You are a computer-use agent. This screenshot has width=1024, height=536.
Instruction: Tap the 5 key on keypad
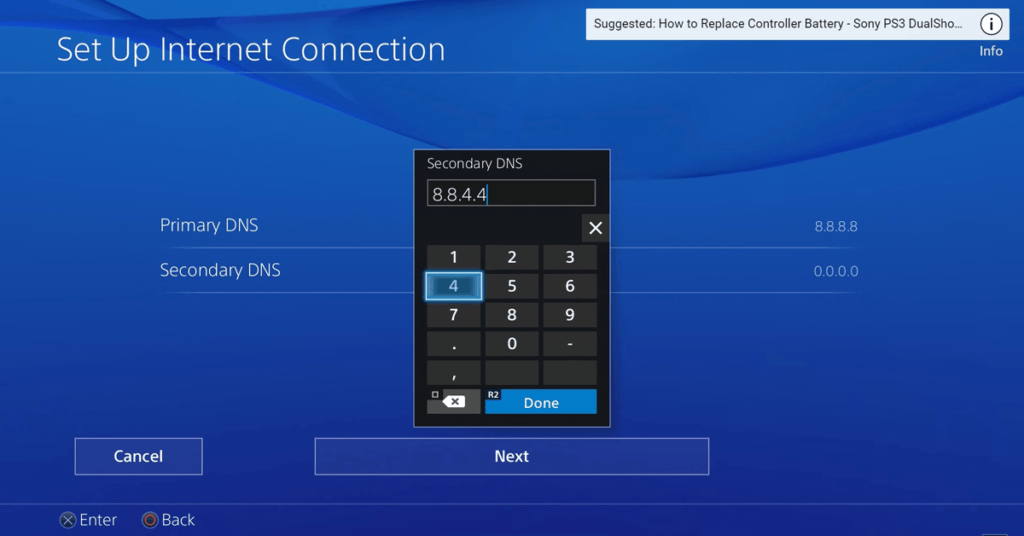pyautogui.click(x=512, y=286)
